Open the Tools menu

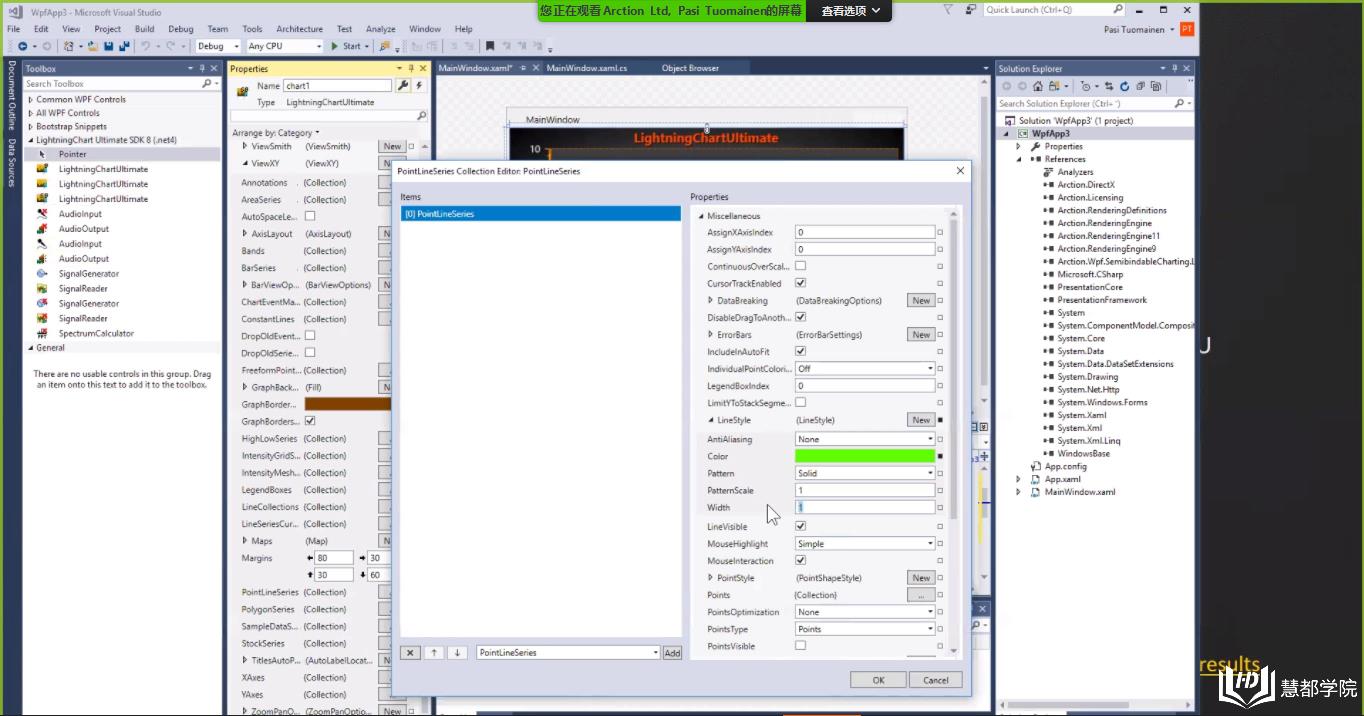pyautogui.click(x=252, y=29)
